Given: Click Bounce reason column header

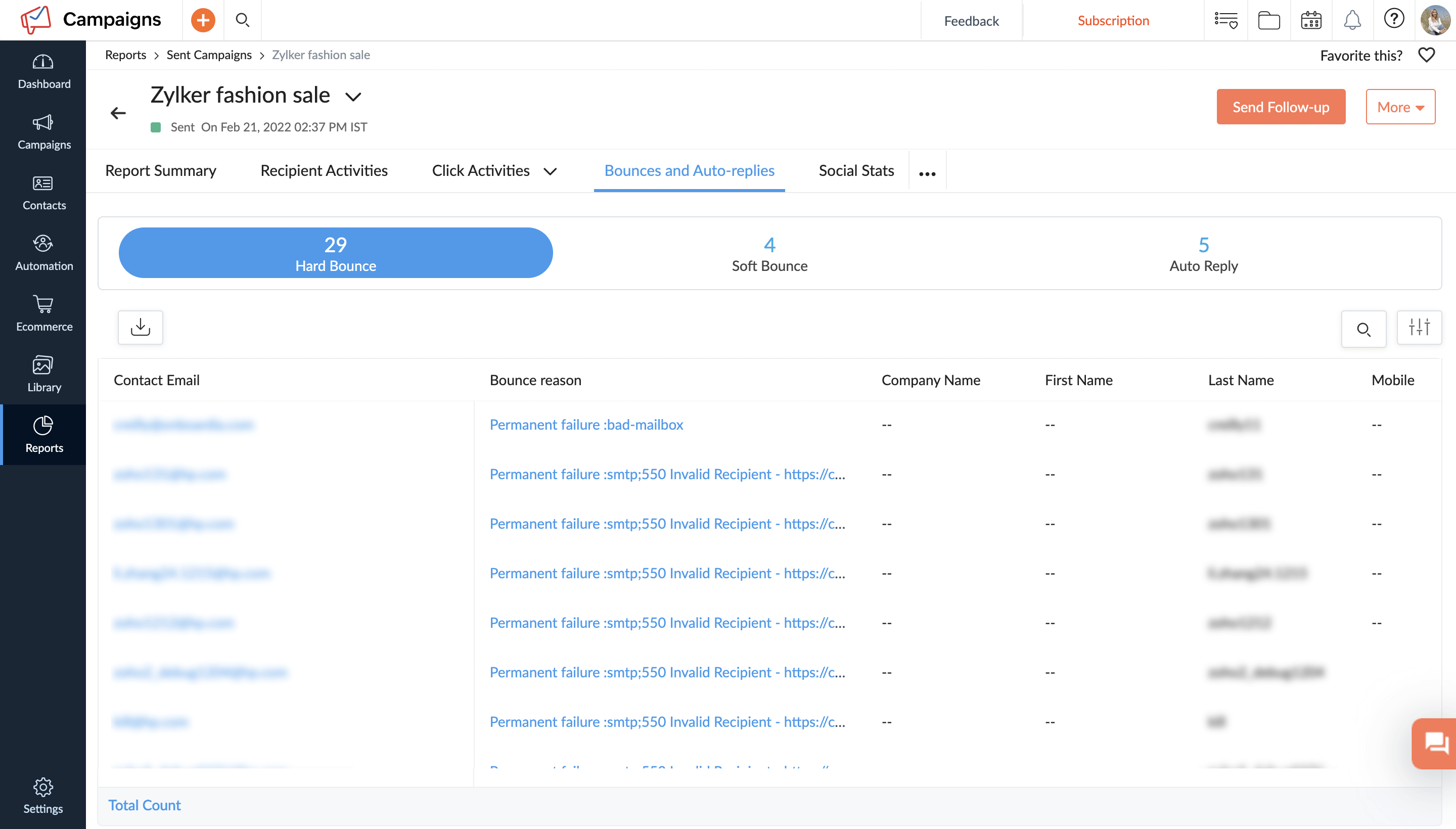Looking at the screenshot, I should [535, 380].
